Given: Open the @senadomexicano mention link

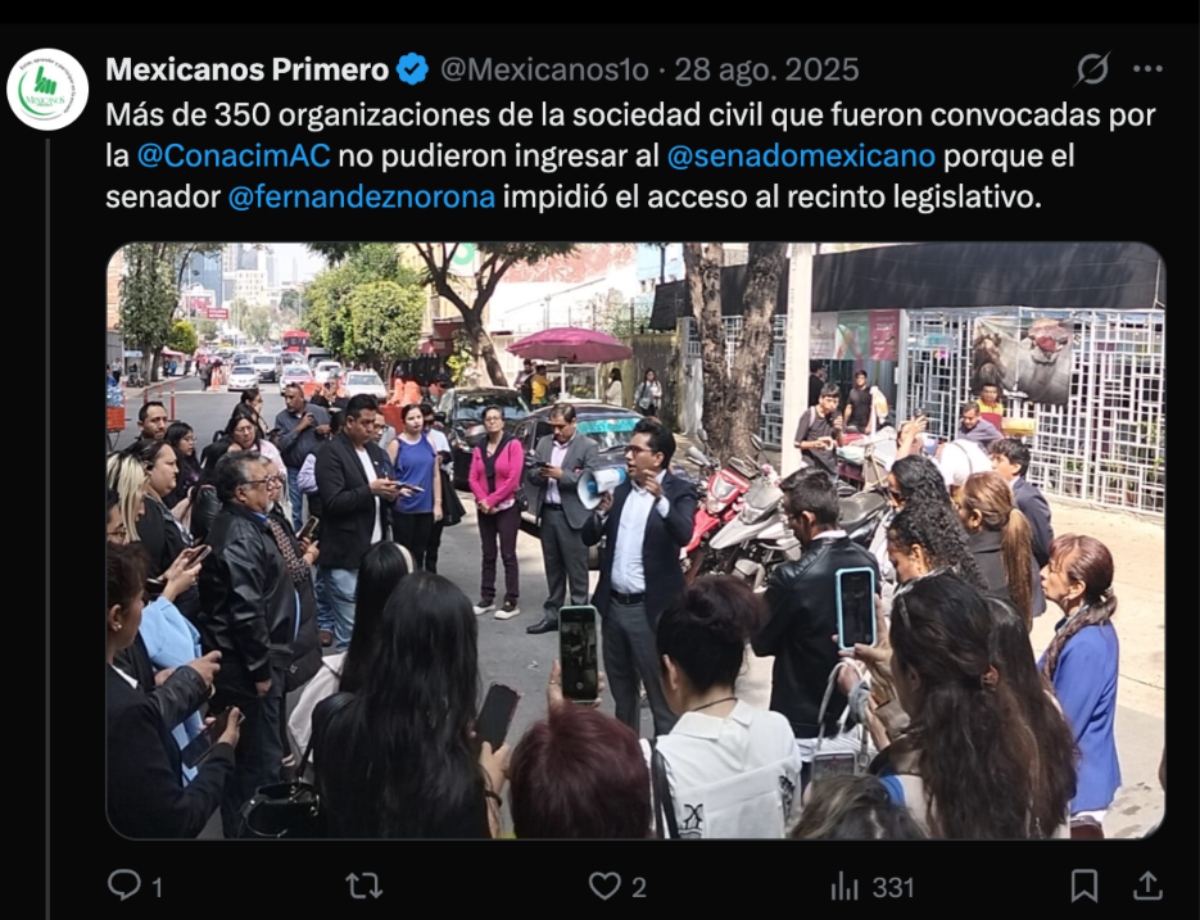Looking at the screenshot, I should click(801, 157).
